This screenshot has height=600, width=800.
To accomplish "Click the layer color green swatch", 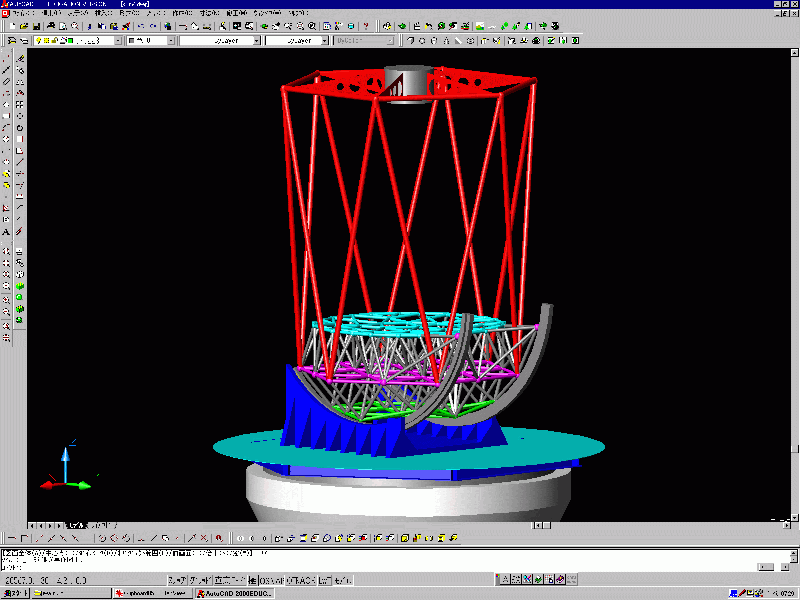I will click(x=70, y=40).
